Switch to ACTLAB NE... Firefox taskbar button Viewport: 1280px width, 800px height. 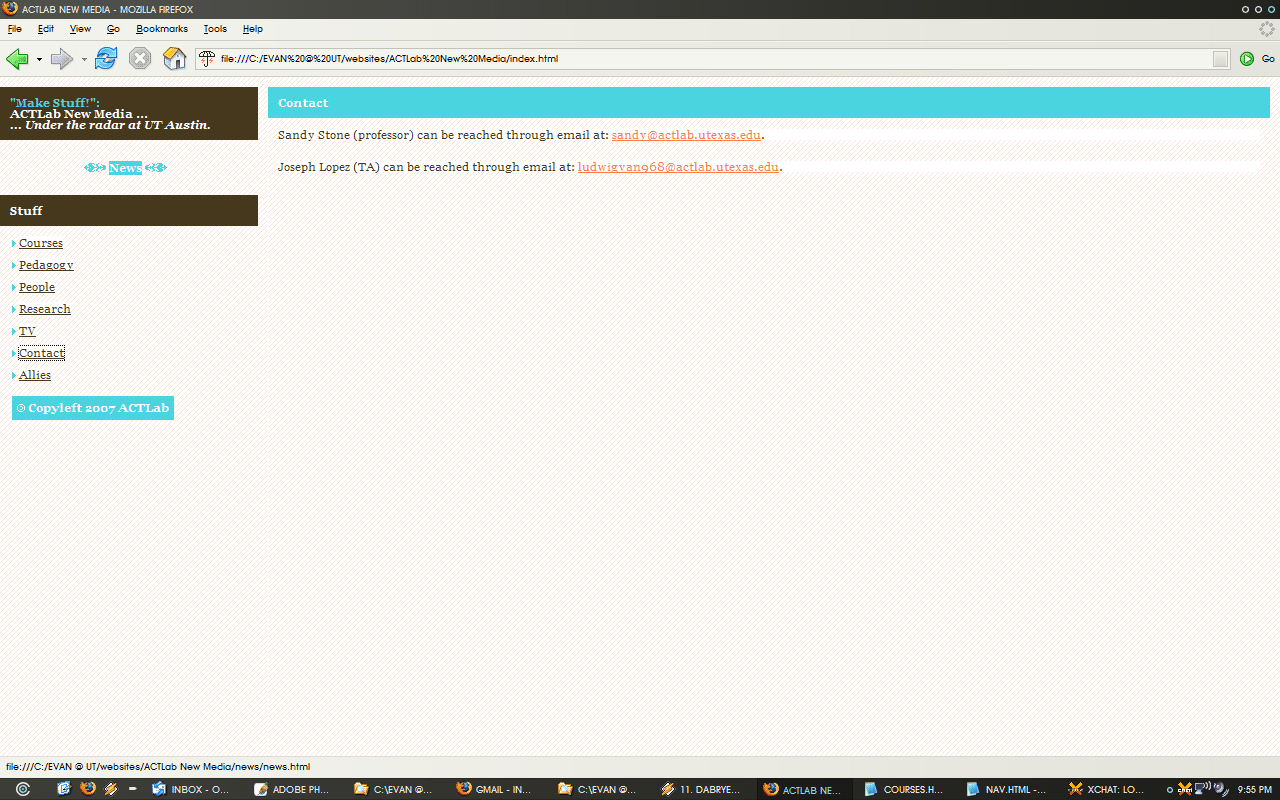(x=805, y=789)
